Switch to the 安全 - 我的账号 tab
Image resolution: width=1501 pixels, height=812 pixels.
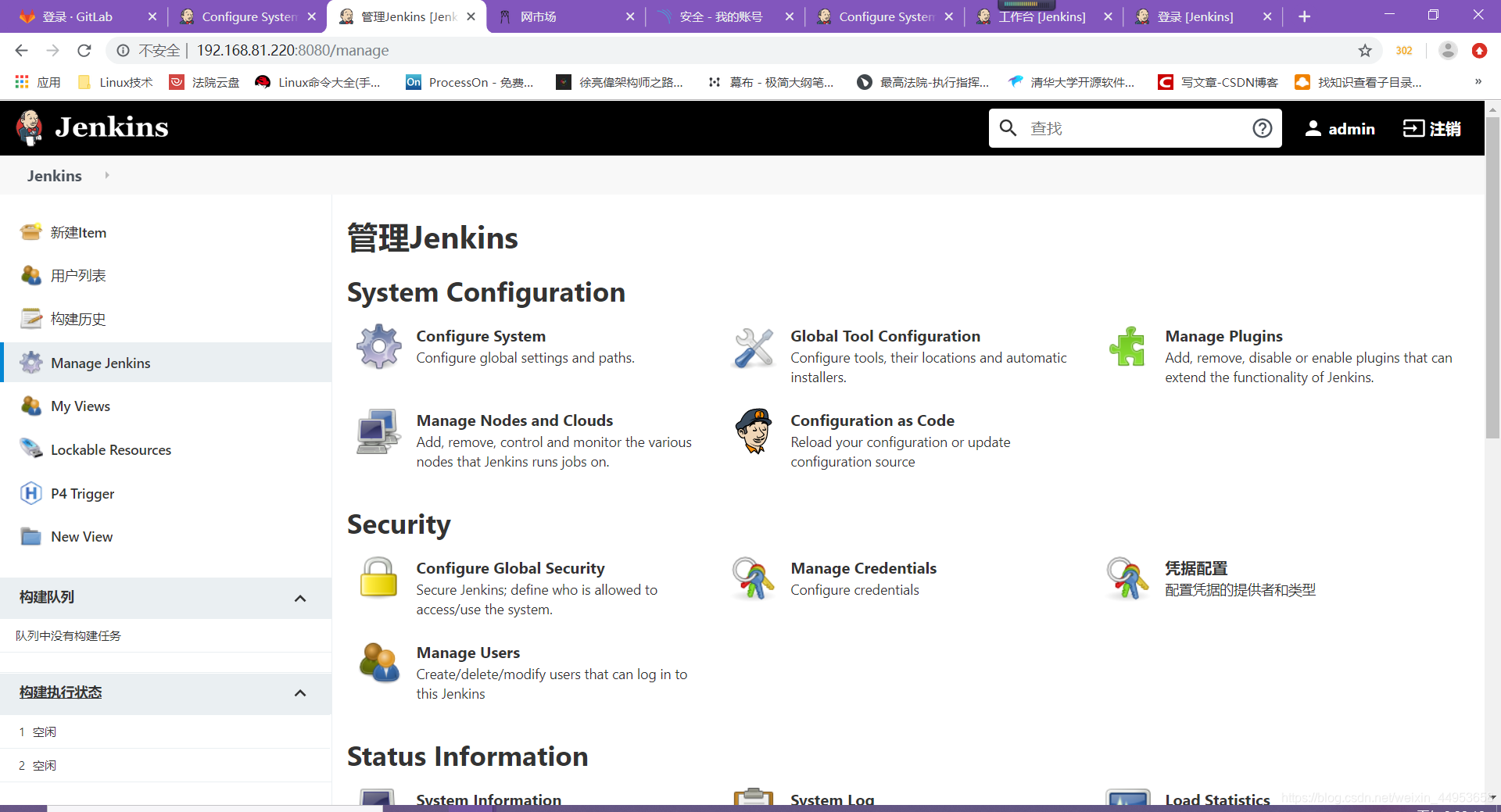[x=725, y=16]
